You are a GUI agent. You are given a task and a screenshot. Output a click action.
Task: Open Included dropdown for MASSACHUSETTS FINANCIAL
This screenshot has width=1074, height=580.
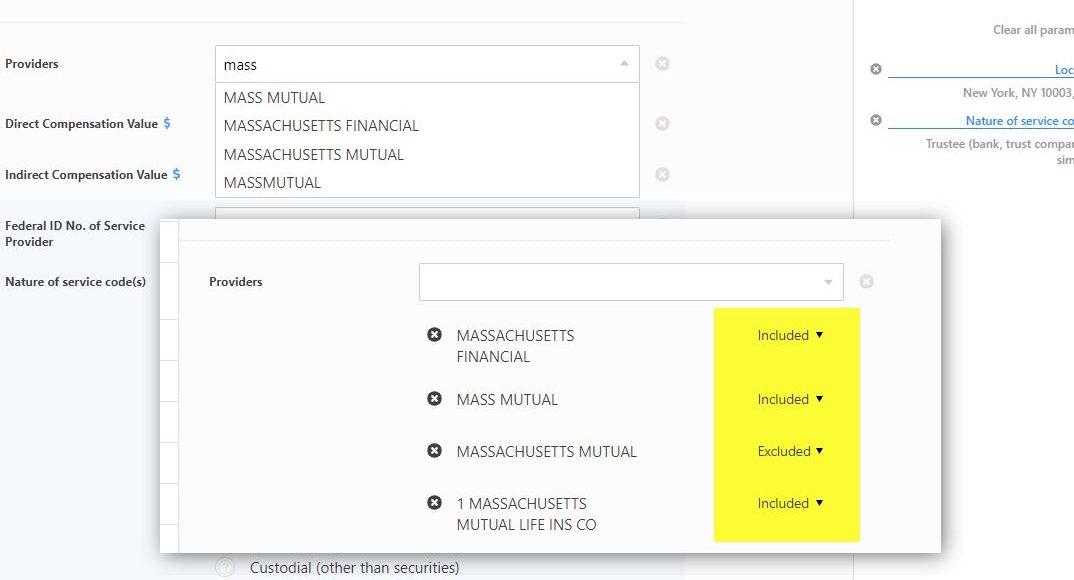pos(790,336)
